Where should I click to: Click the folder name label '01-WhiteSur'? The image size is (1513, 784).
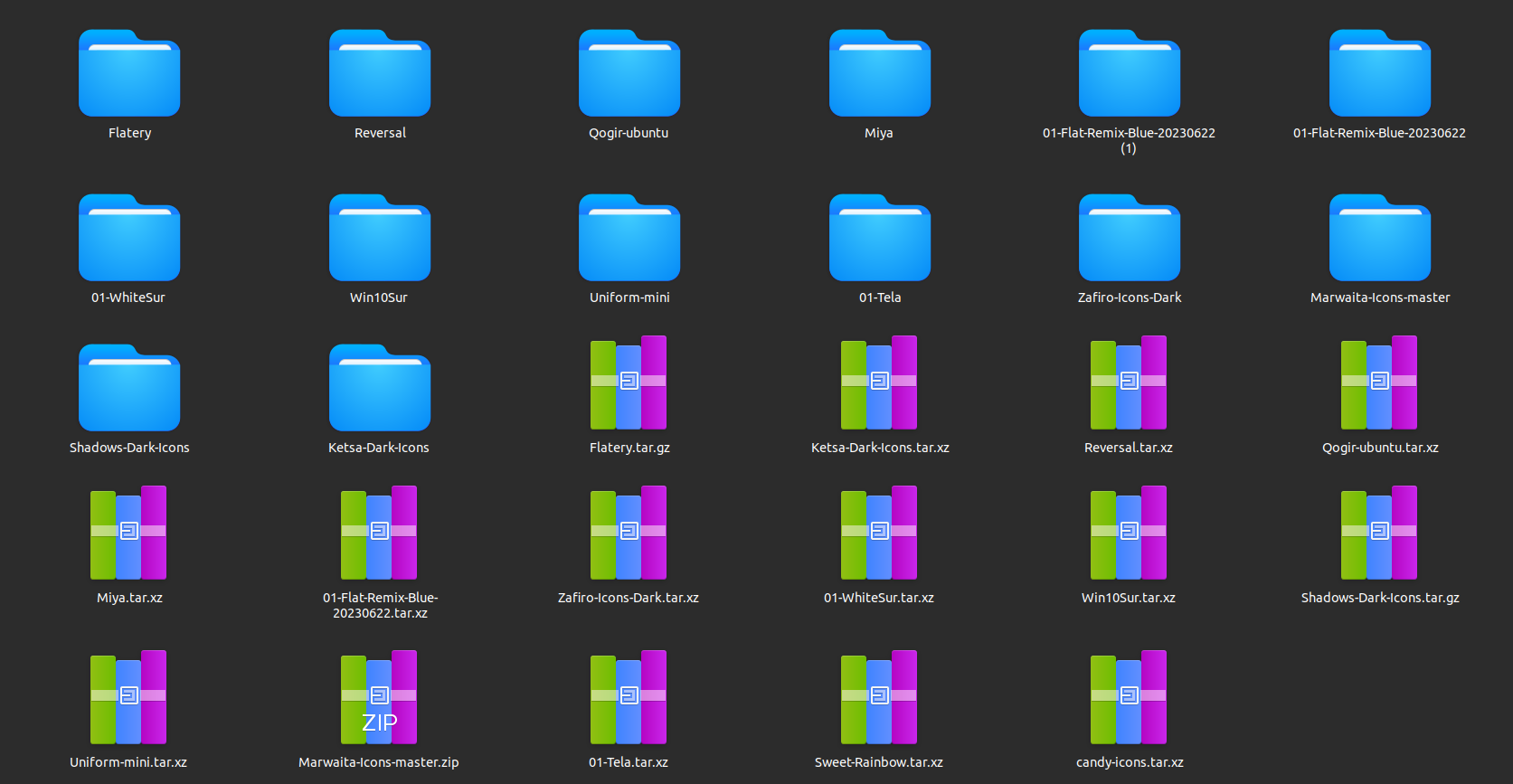[x=128, y=298]
